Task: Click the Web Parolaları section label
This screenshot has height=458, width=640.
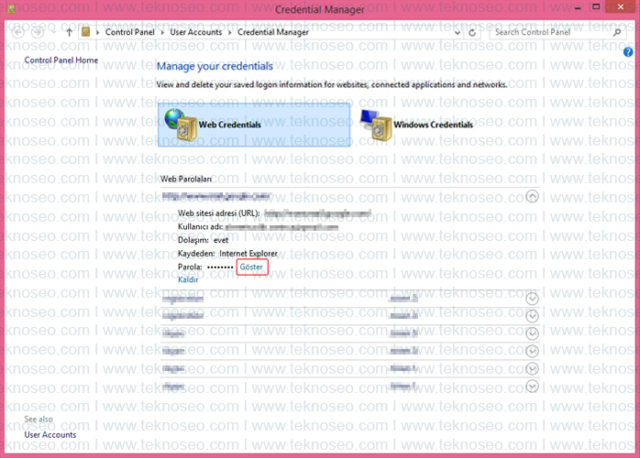Action: (x=186, y=179)
